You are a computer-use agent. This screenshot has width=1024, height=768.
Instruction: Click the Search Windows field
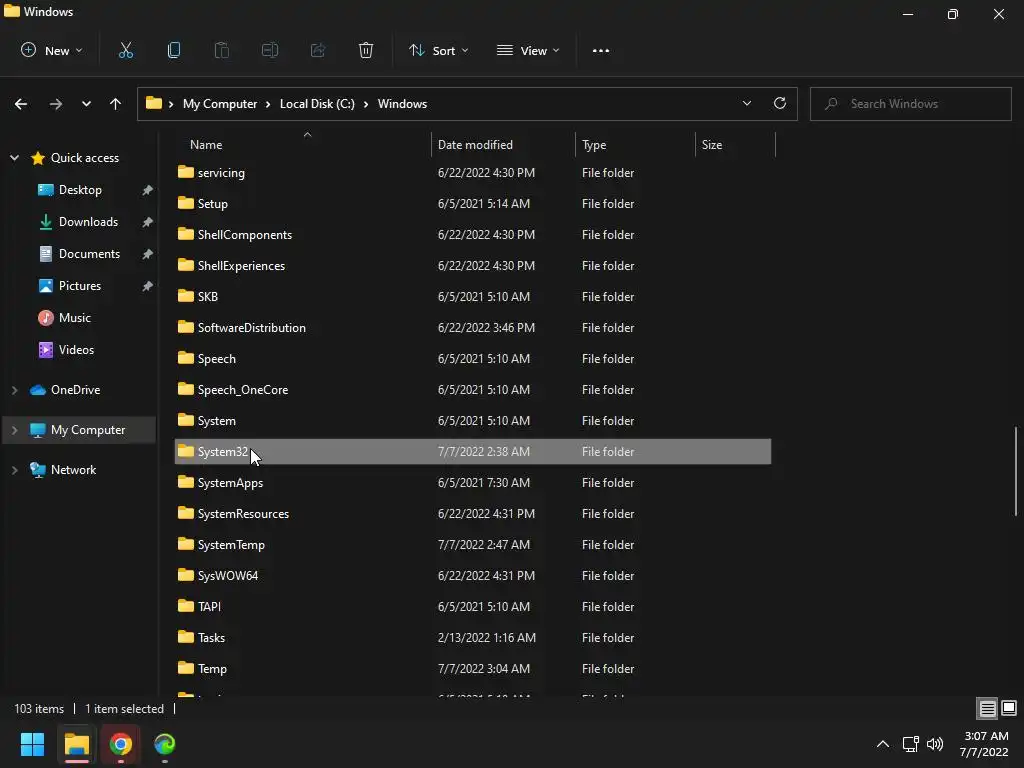click(x=910, y=104)
